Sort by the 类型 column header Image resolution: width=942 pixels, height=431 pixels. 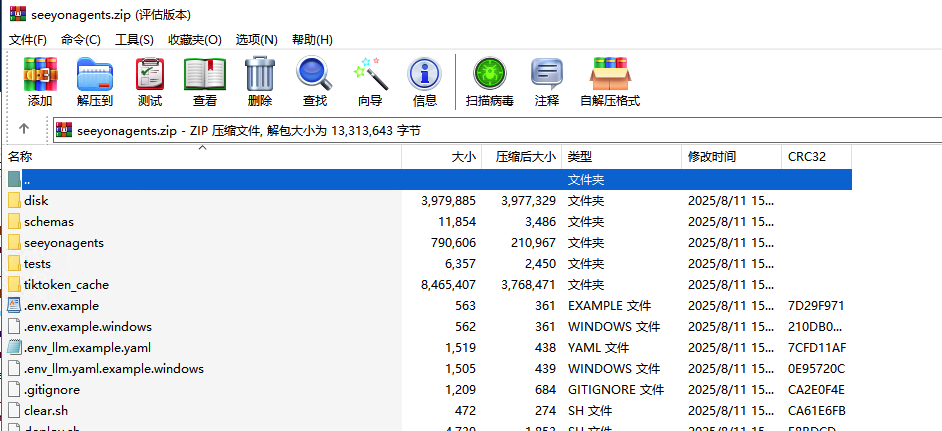click(x=621, y=157)
